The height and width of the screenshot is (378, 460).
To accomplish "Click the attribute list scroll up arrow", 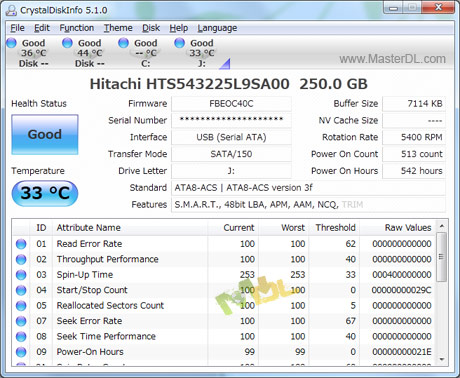I will click(442, 226).
